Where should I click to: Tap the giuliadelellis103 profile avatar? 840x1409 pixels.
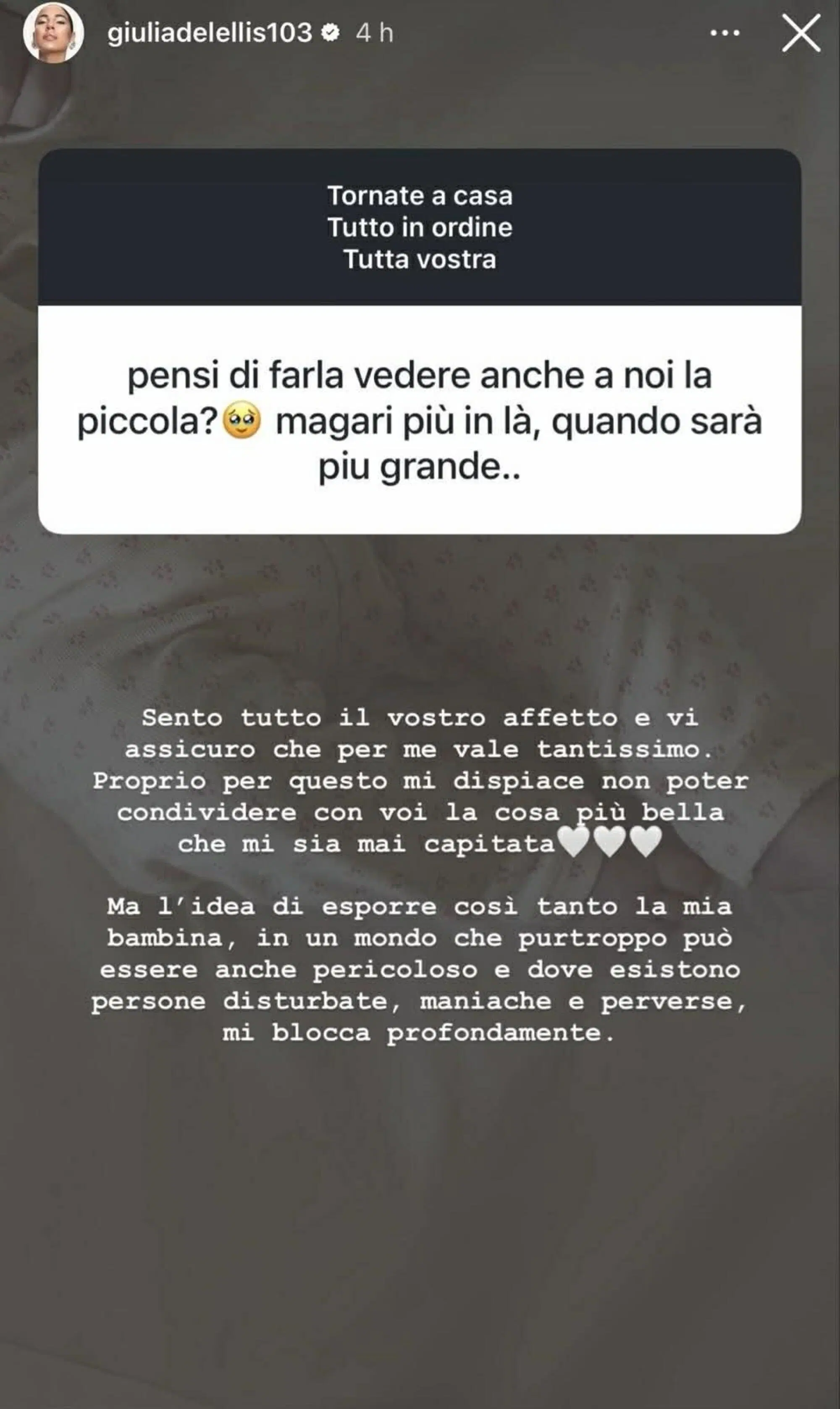pos(53,33)
